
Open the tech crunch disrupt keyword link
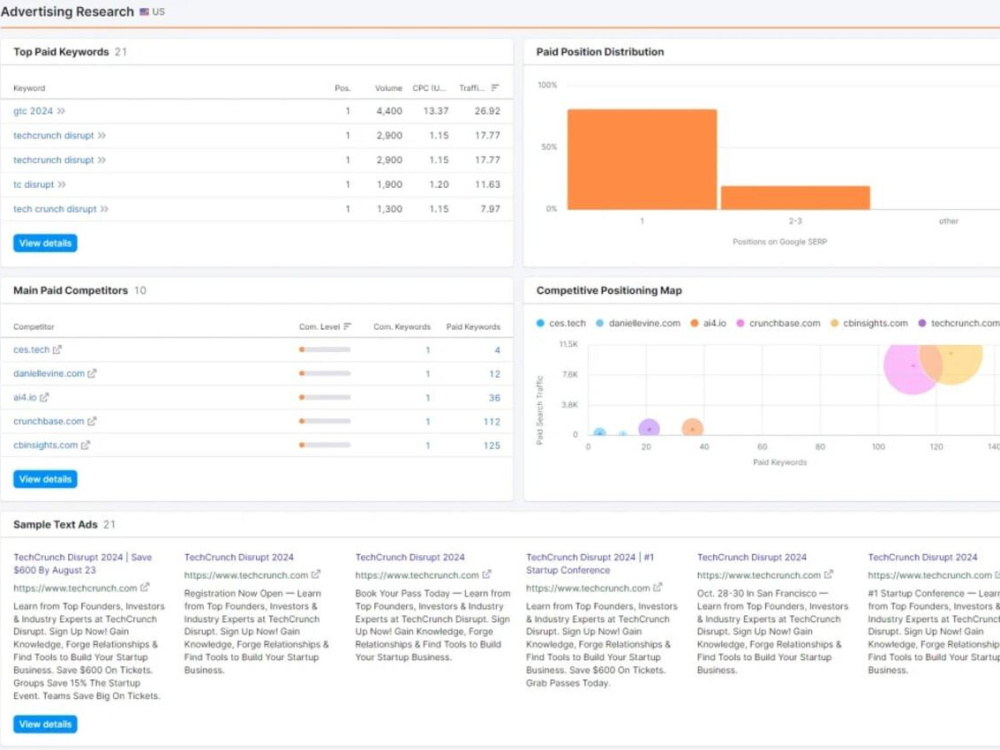[x=55, y=209]
